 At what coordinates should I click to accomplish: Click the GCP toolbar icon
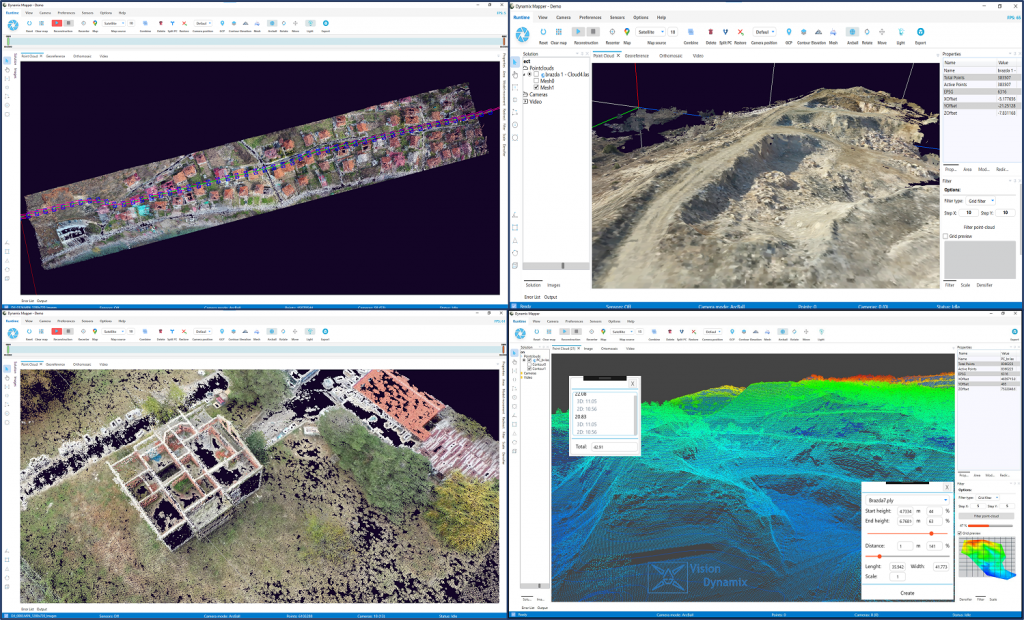tap(787, 30)
